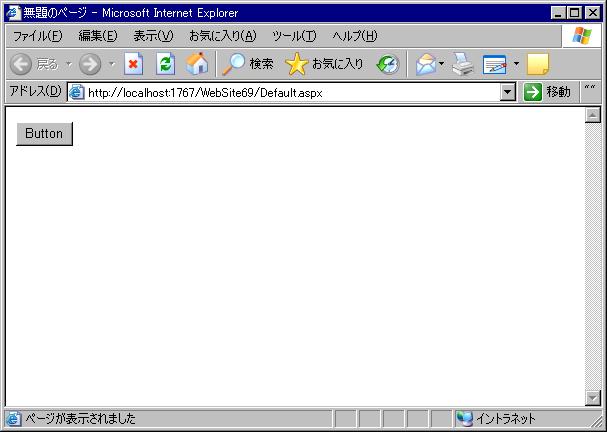Click the yellow note icon
This screenshot has width=607, height=432.
tap(538, 64)
